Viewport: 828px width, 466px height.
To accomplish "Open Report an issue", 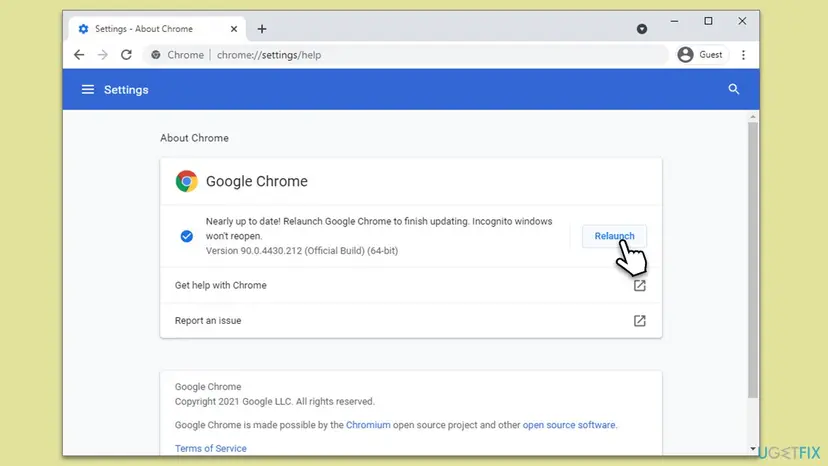I will coord(411,321).
